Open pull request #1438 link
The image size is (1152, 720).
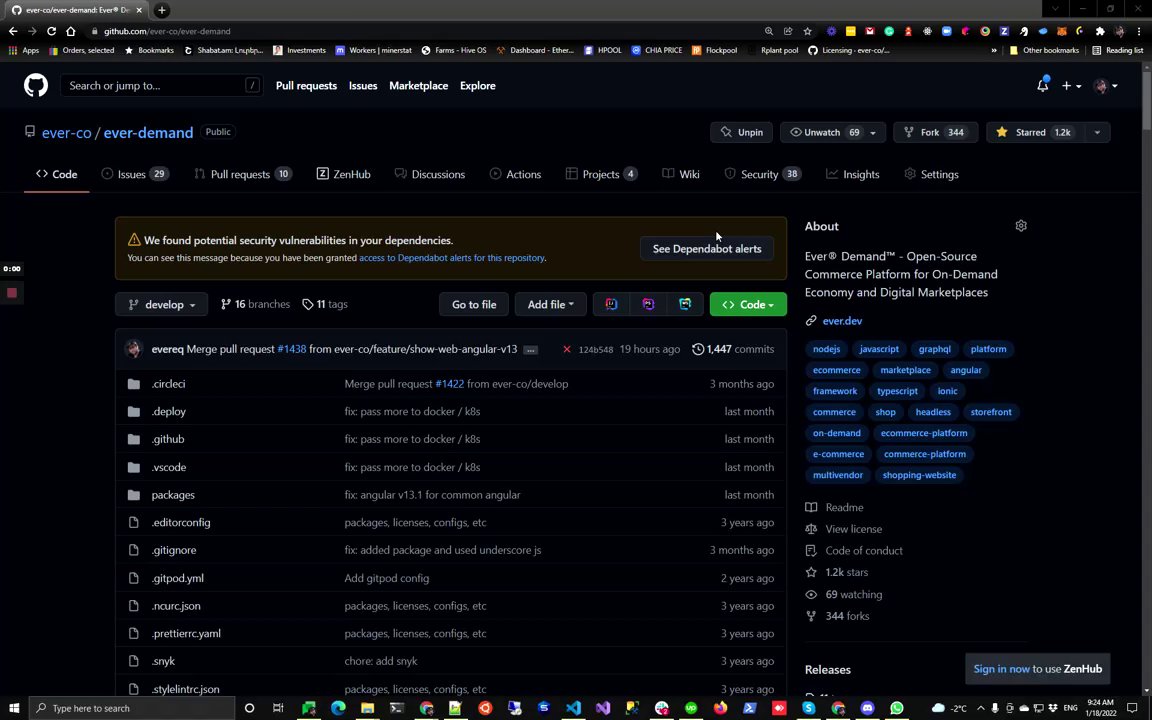(292, 349)
